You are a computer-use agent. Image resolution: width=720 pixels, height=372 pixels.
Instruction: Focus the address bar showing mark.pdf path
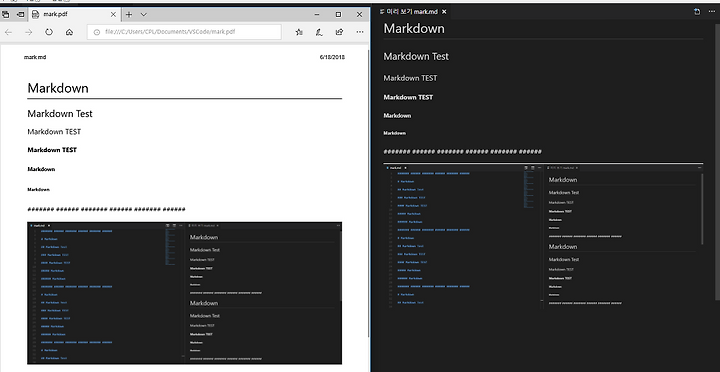pos(184,32)
